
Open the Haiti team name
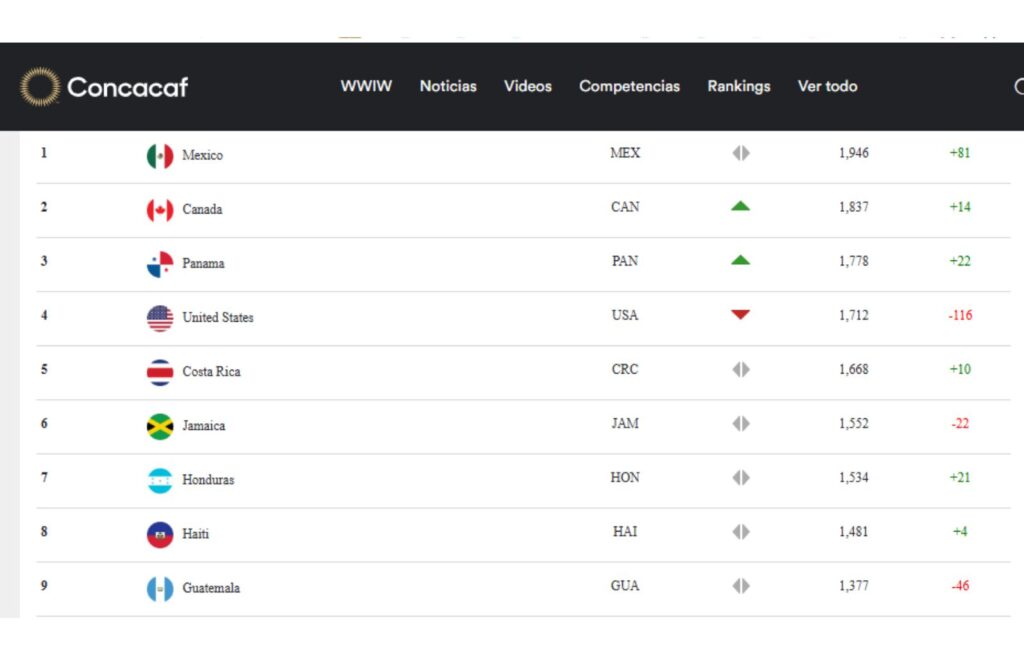tap(195, 534)
